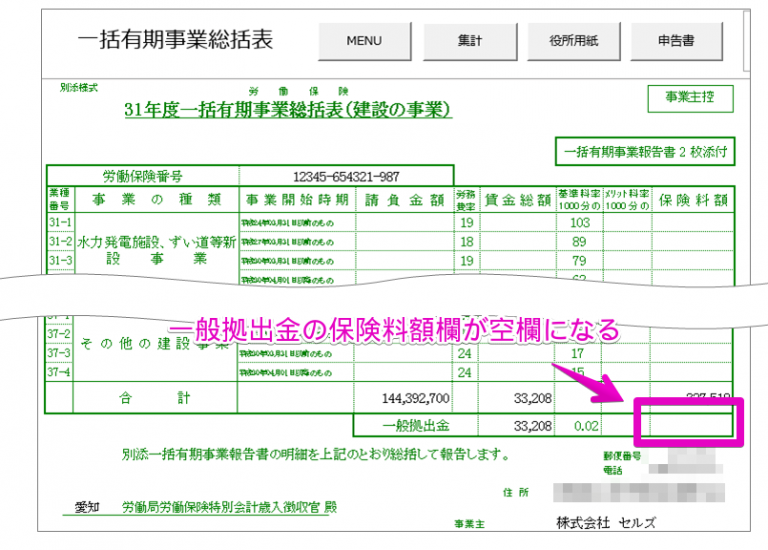Screen dimensions: 768x550
Task: Click the 一括有期事業総括表 window heading
Action: [175, 40]
